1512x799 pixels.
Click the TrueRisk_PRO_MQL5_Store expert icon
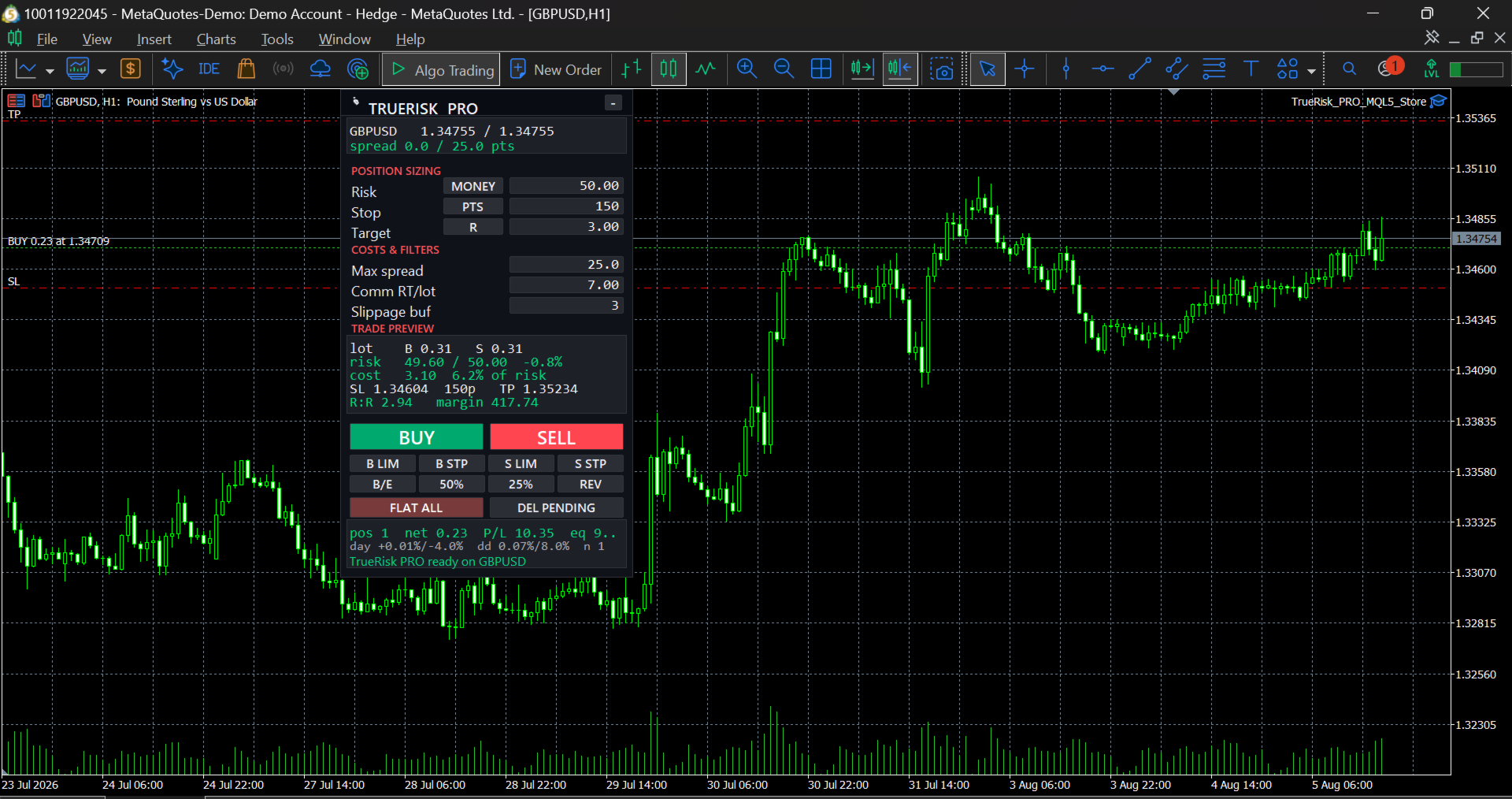(1439, 101)
